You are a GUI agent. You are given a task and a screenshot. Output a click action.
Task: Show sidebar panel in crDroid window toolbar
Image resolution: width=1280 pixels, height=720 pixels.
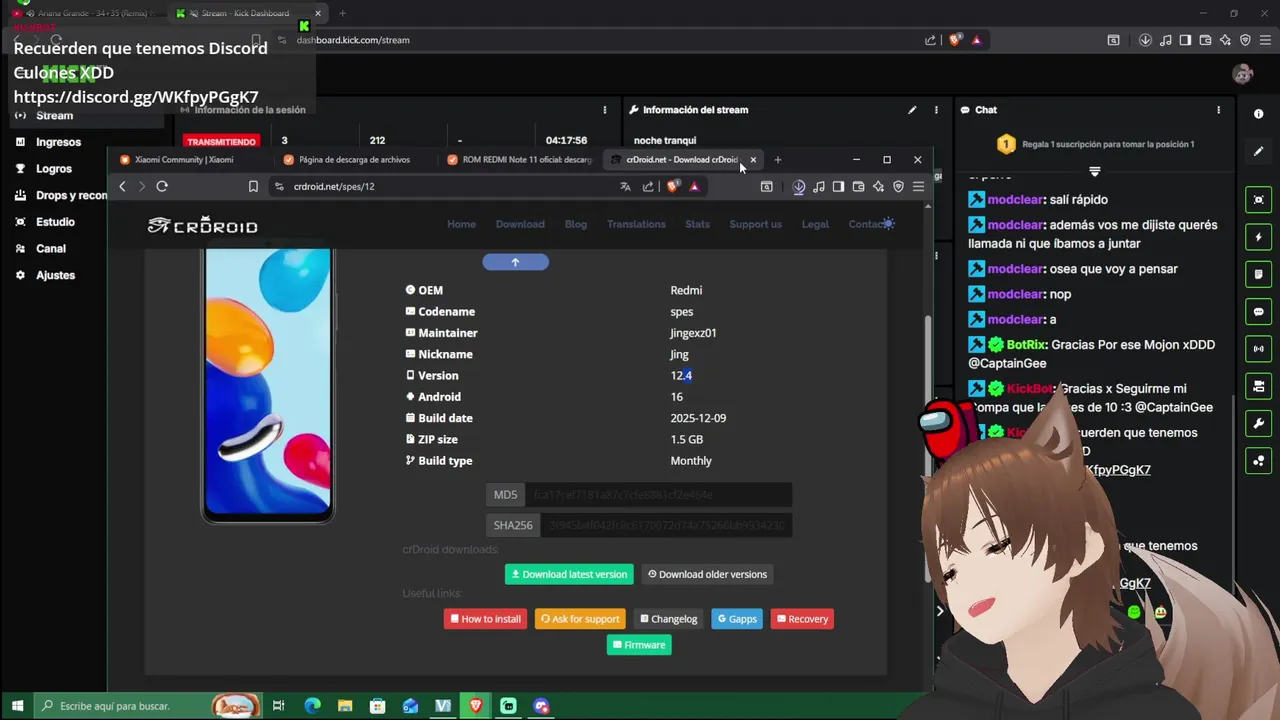coord(839,186)
